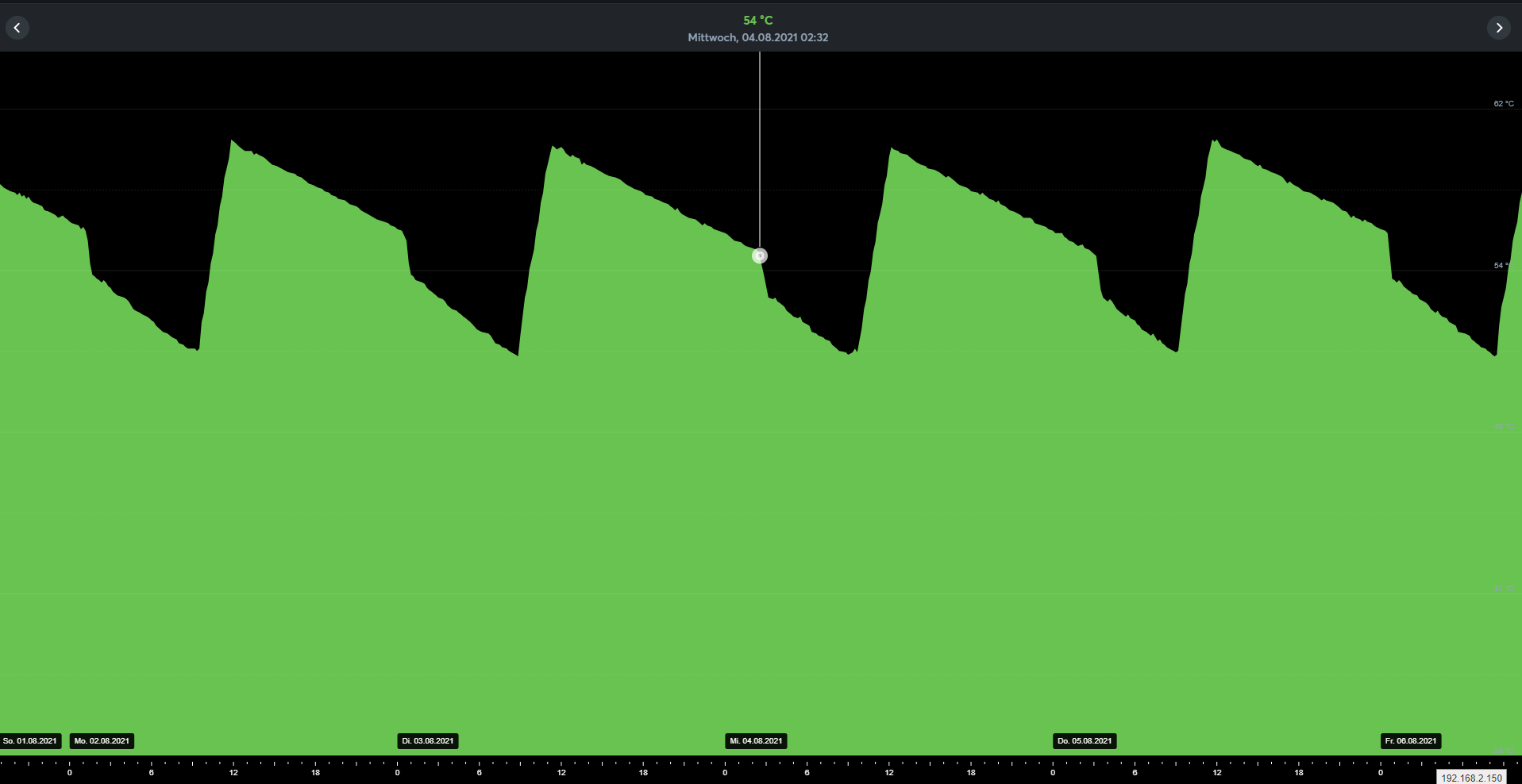Viewport: 1522px width, 784px height.
Task: Select the Di. 03.08.2021 date label
Action: (428, 741)
